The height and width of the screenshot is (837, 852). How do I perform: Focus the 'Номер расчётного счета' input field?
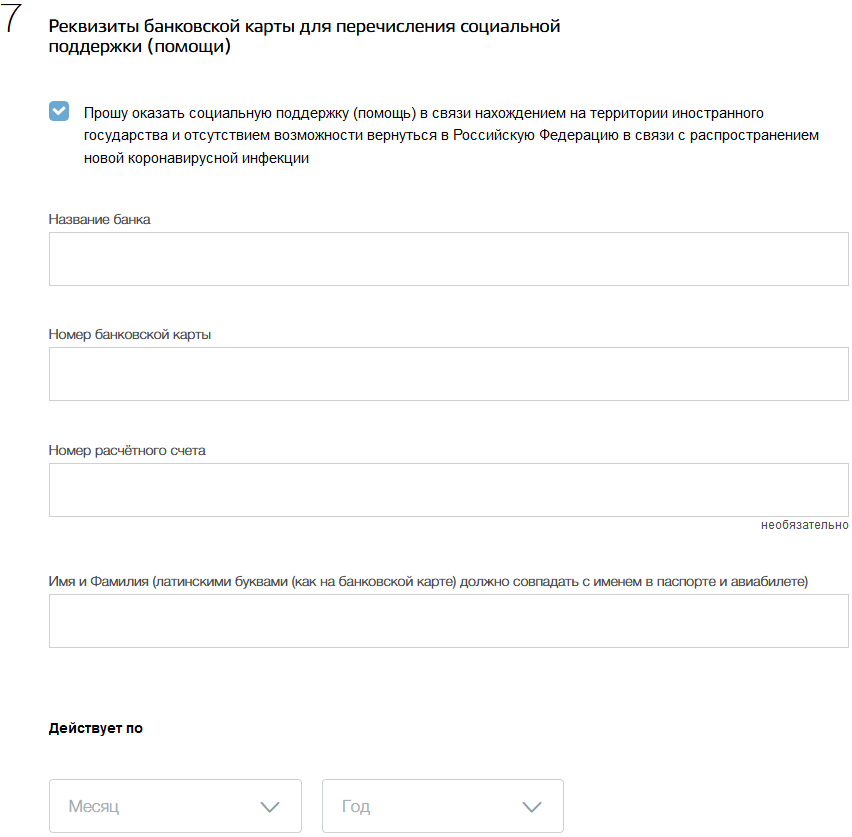[449, 490]
